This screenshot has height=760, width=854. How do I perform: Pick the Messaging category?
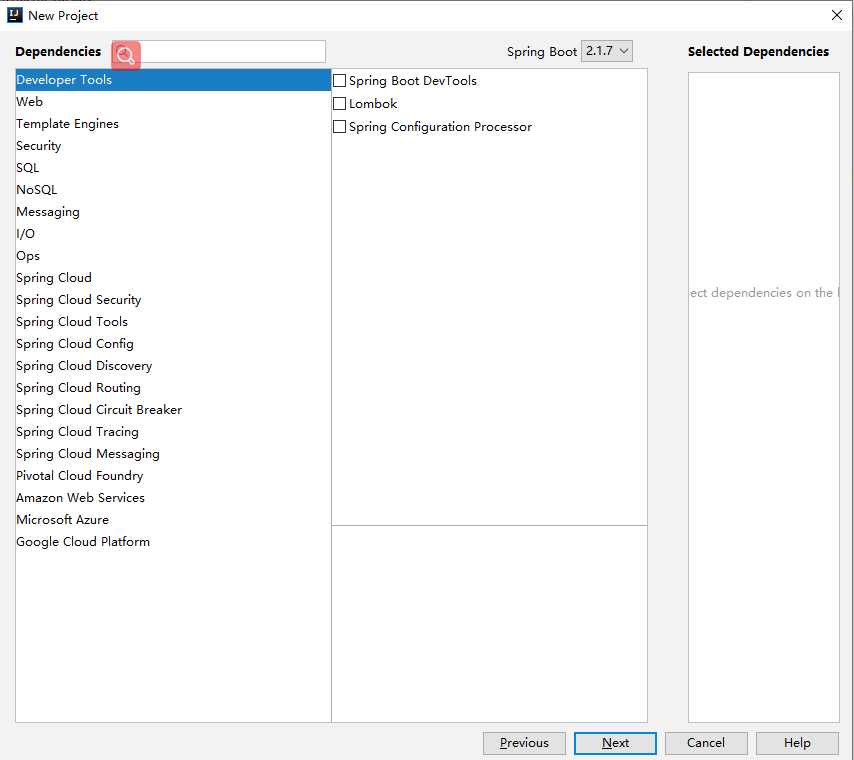pos(173,211)
